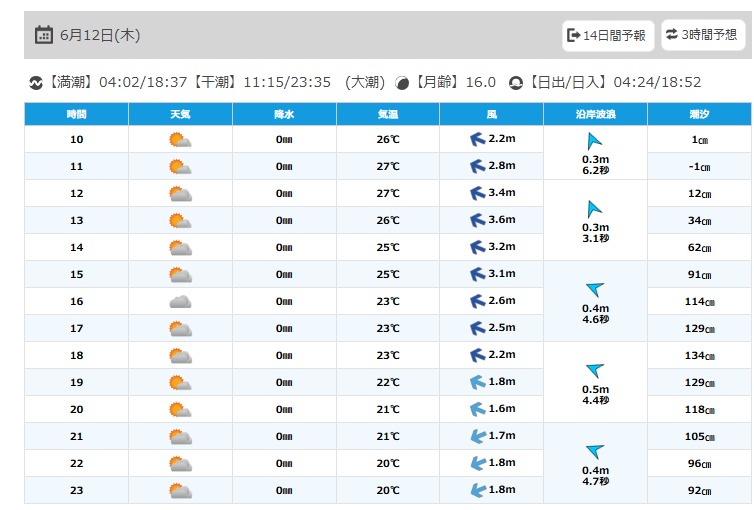This screenshot has width=754, height=510.
Task: Click the 27℃ temperature at hour 12
Action: tap(388, 193)
